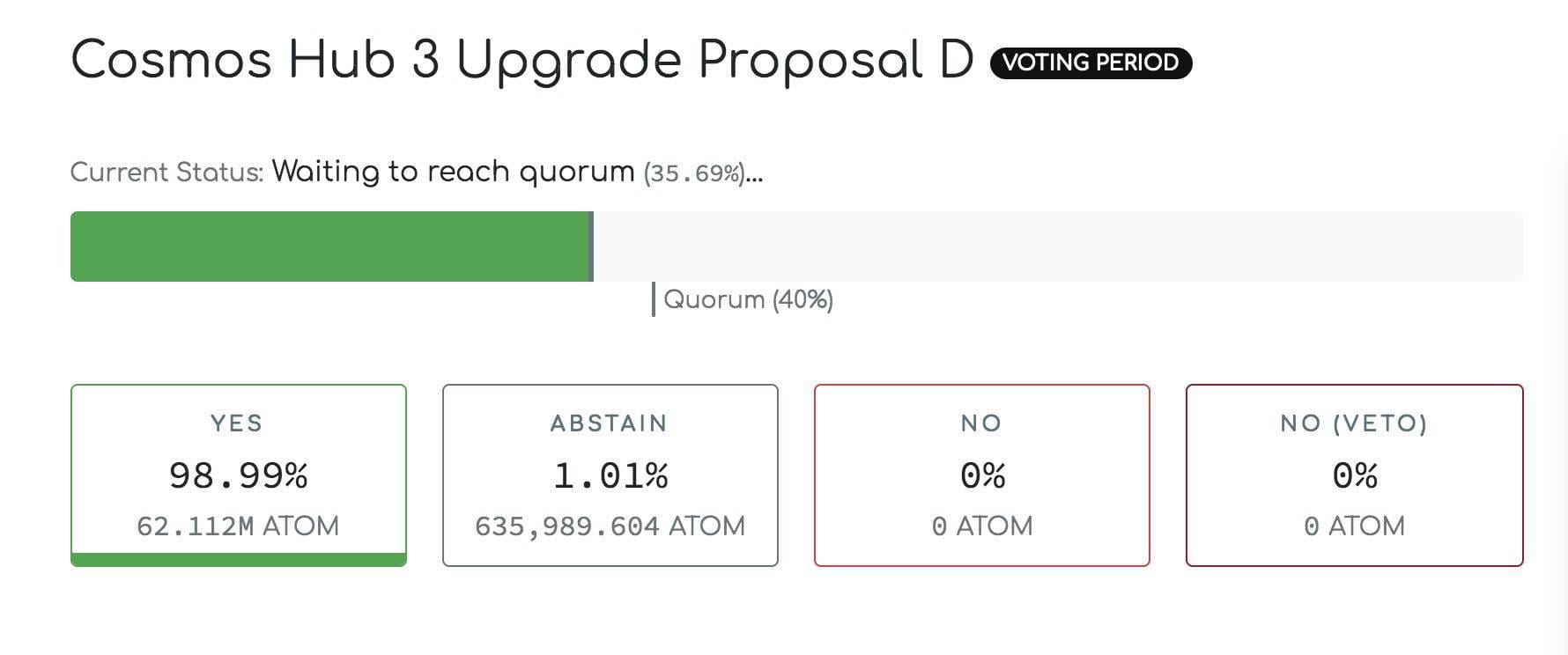Click the 0 ATOM amount in the NO card

[981, 526]
